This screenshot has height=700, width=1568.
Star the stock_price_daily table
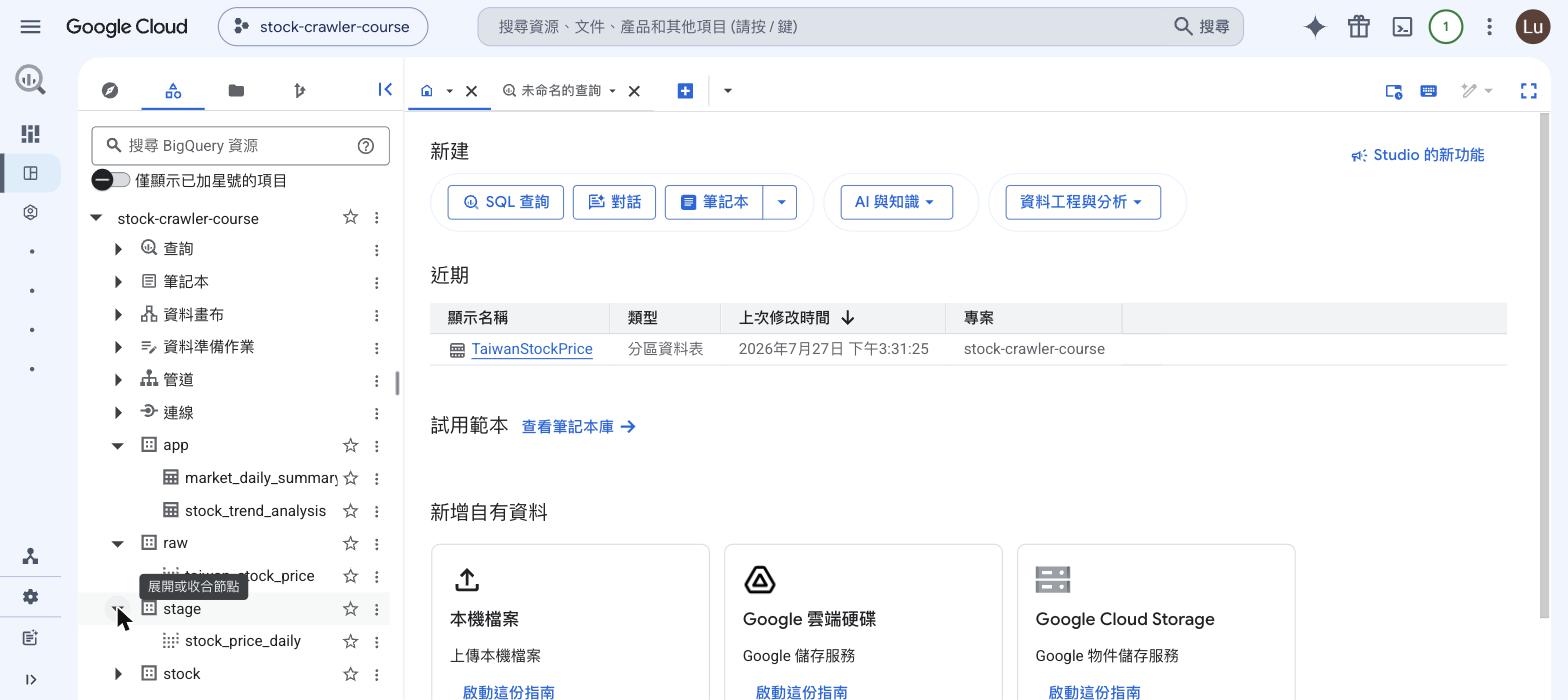pyautogui.click(x=350, y=641)
